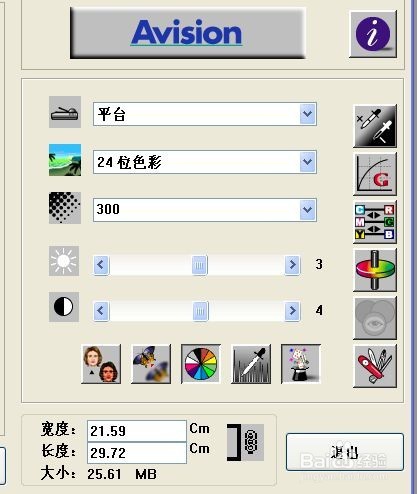Click the histogram eyedropper auto level icon

[251, 364]
